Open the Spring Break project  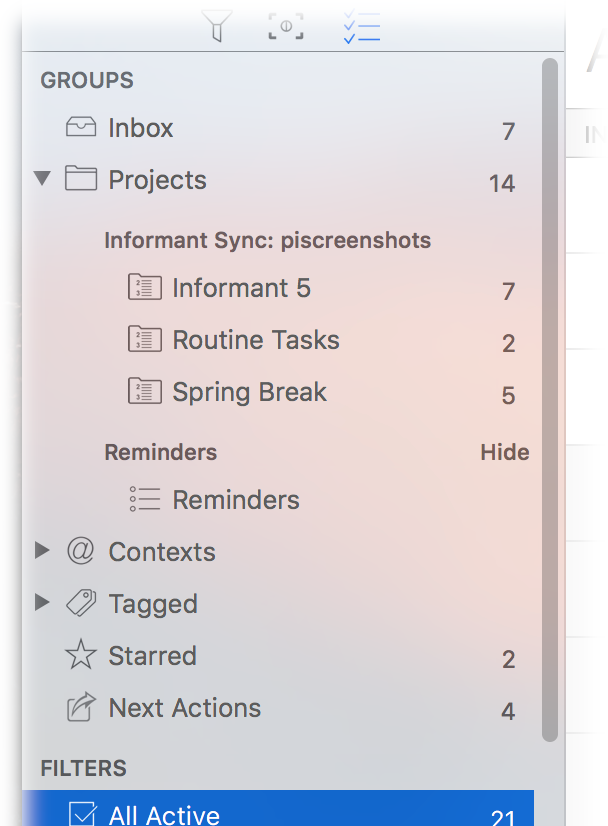[249, 392]
